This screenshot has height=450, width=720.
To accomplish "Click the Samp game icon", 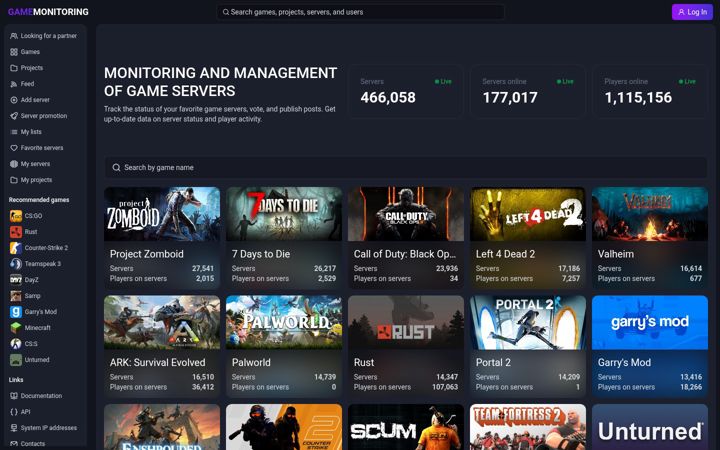I will (16, 296).
